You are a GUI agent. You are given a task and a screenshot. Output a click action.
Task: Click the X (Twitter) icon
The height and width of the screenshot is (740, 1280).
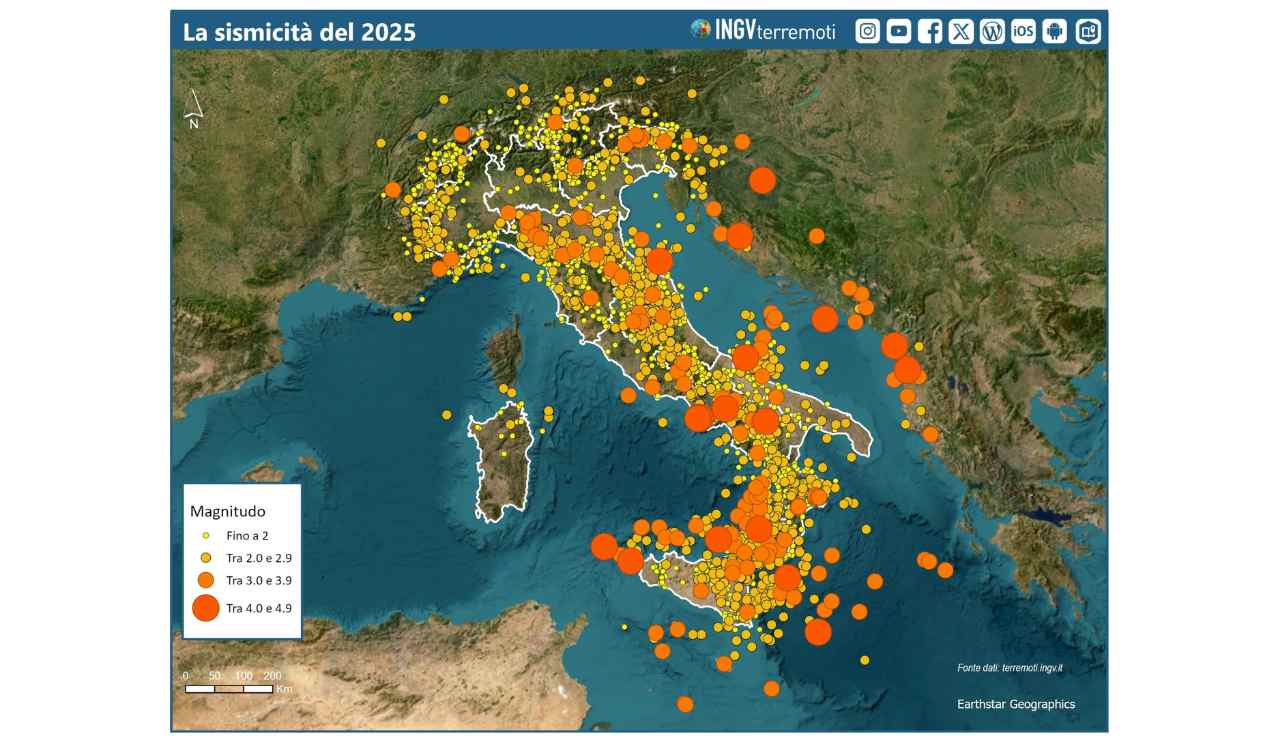pos(961,31)
